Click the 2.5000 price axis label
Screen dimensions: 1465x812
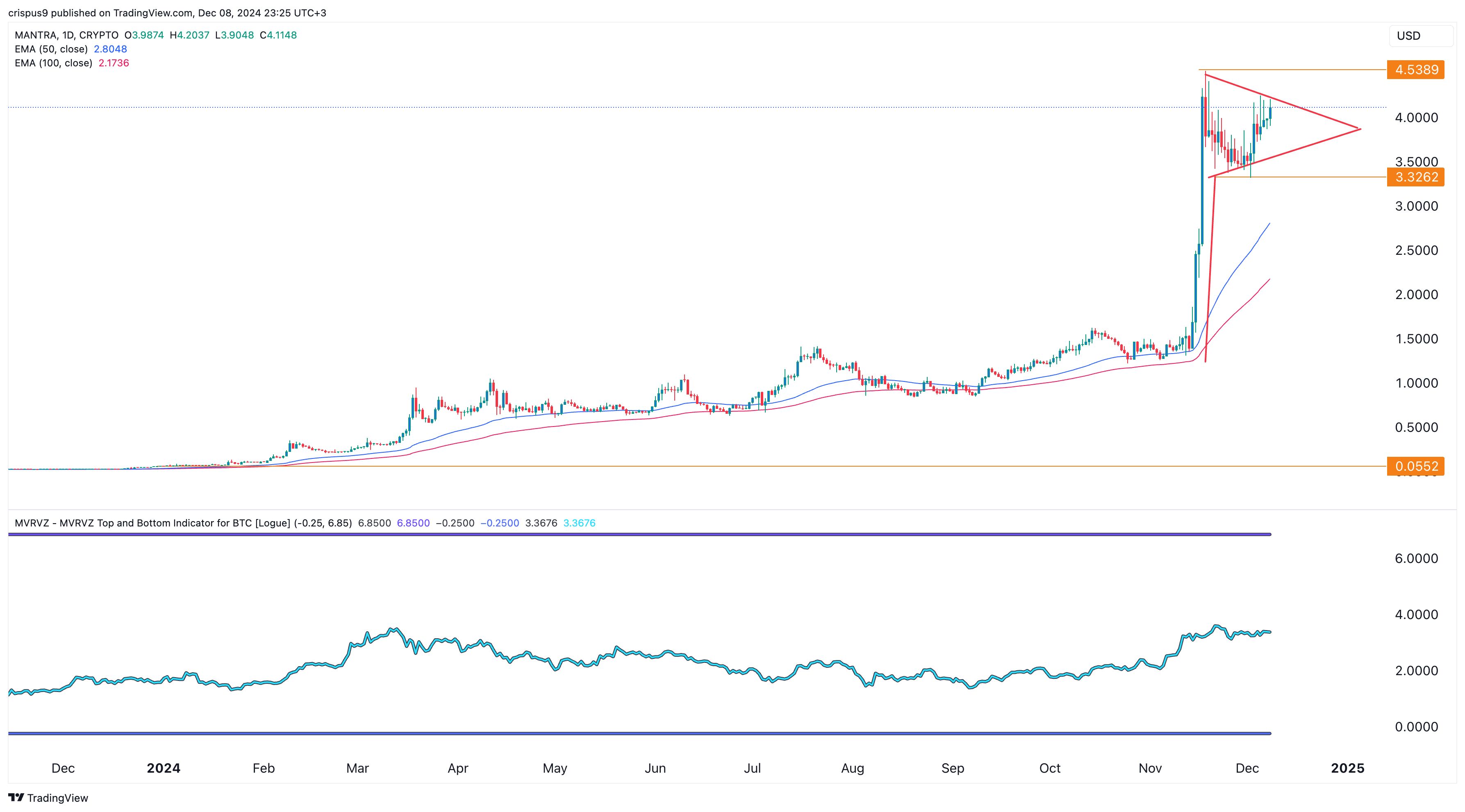pos(1416,251)
